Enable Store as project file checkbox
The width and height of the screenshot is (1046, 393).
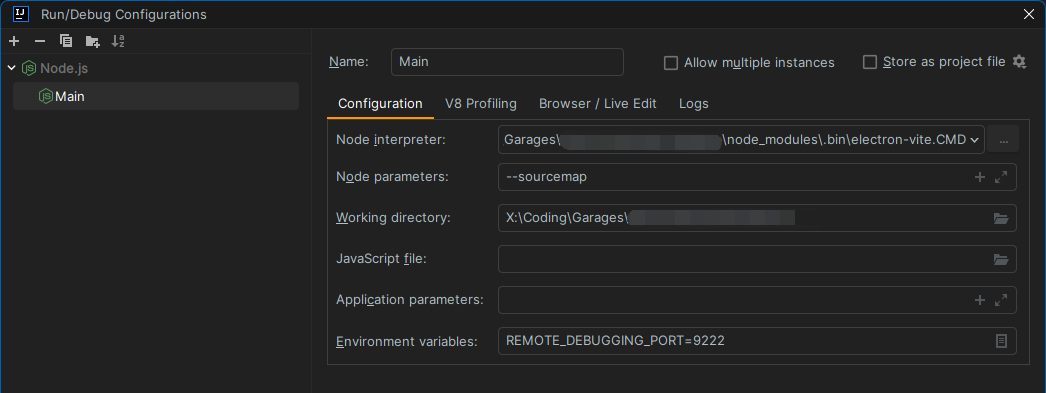click(x=869, y=62)
